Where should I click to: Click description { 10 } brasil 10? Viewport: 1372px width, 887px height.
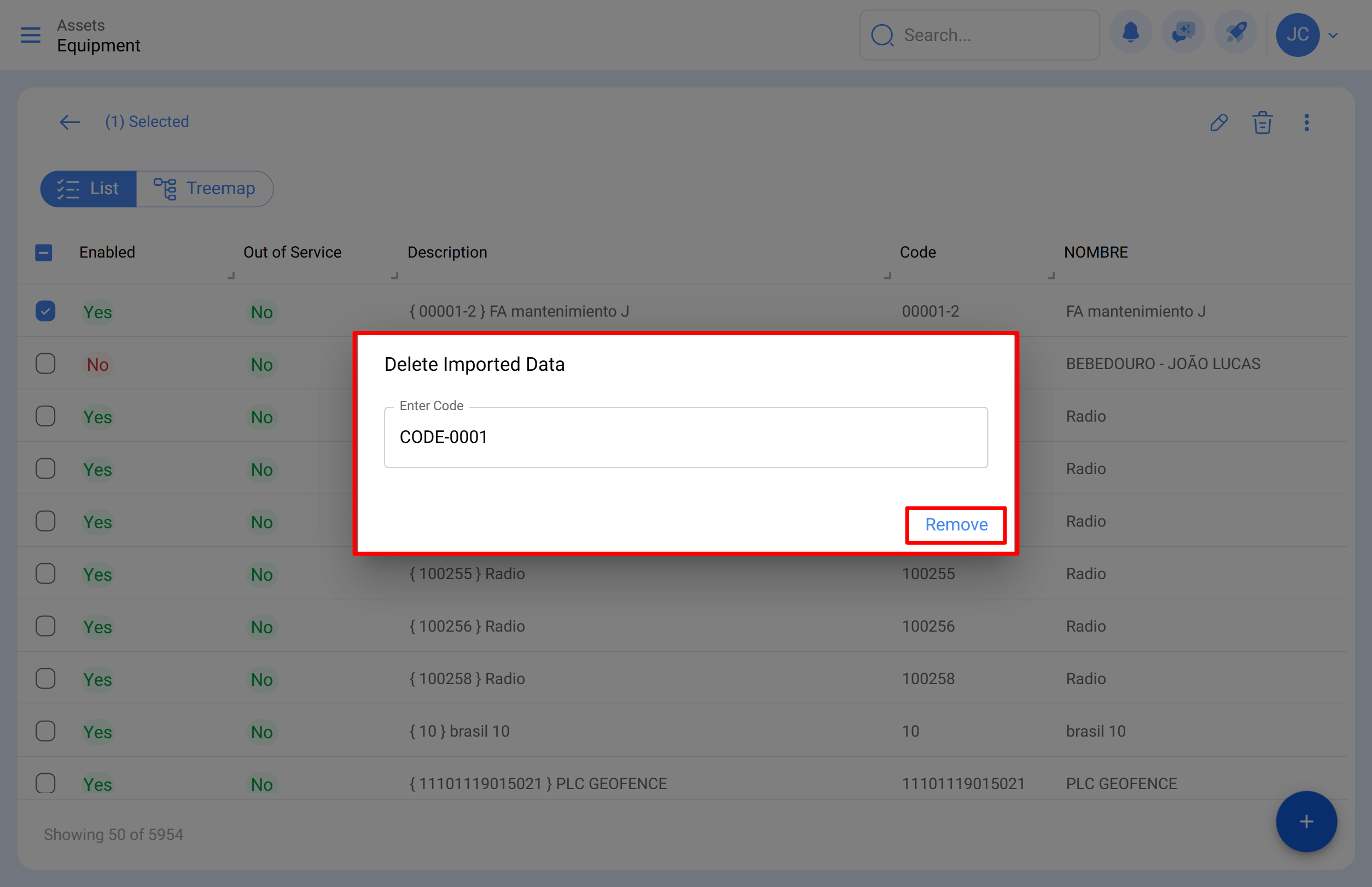pos(460,731)
